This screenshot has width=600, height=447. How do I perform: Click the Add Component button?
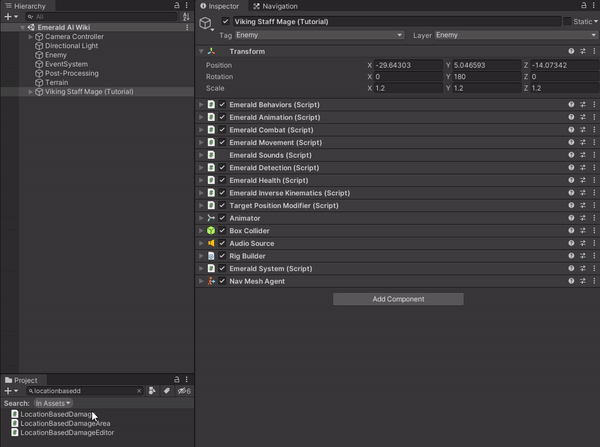tap(398, 299)
